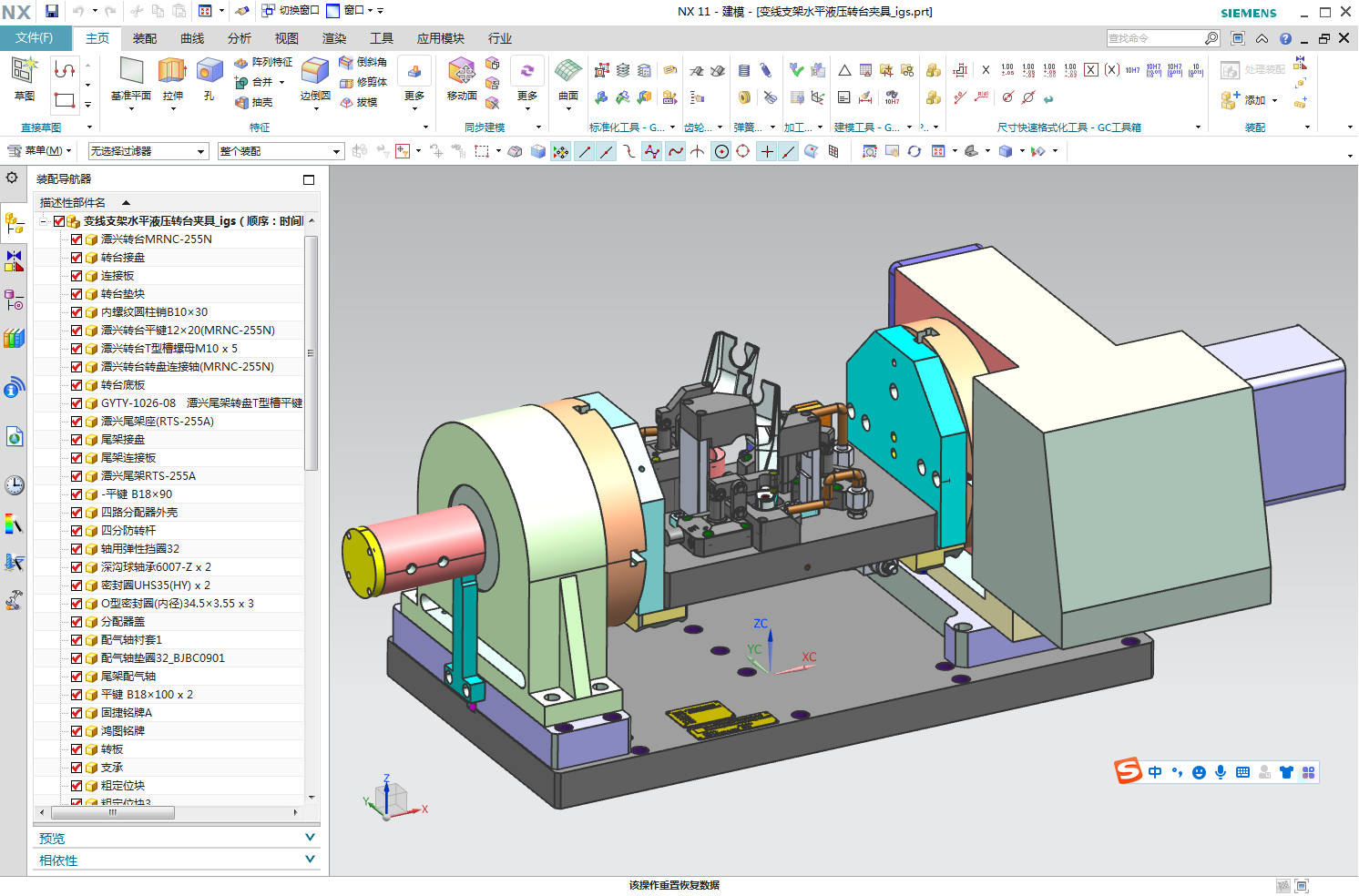Open the Reuse Library sidebar tab
This screenshot has height=896, width=1359.
14,339
